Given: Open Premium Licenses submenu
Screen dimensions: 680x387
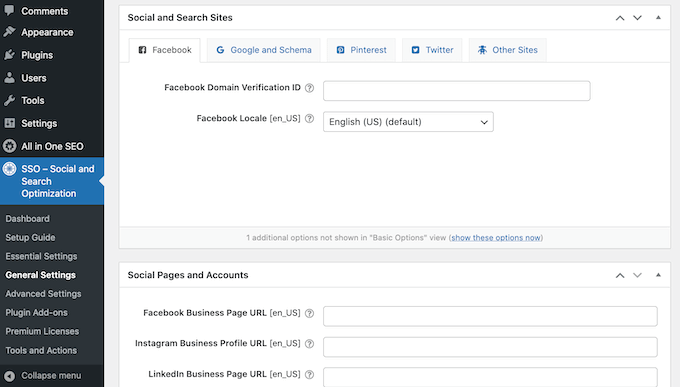Looking at the screenshot, I should coord(42,331).
